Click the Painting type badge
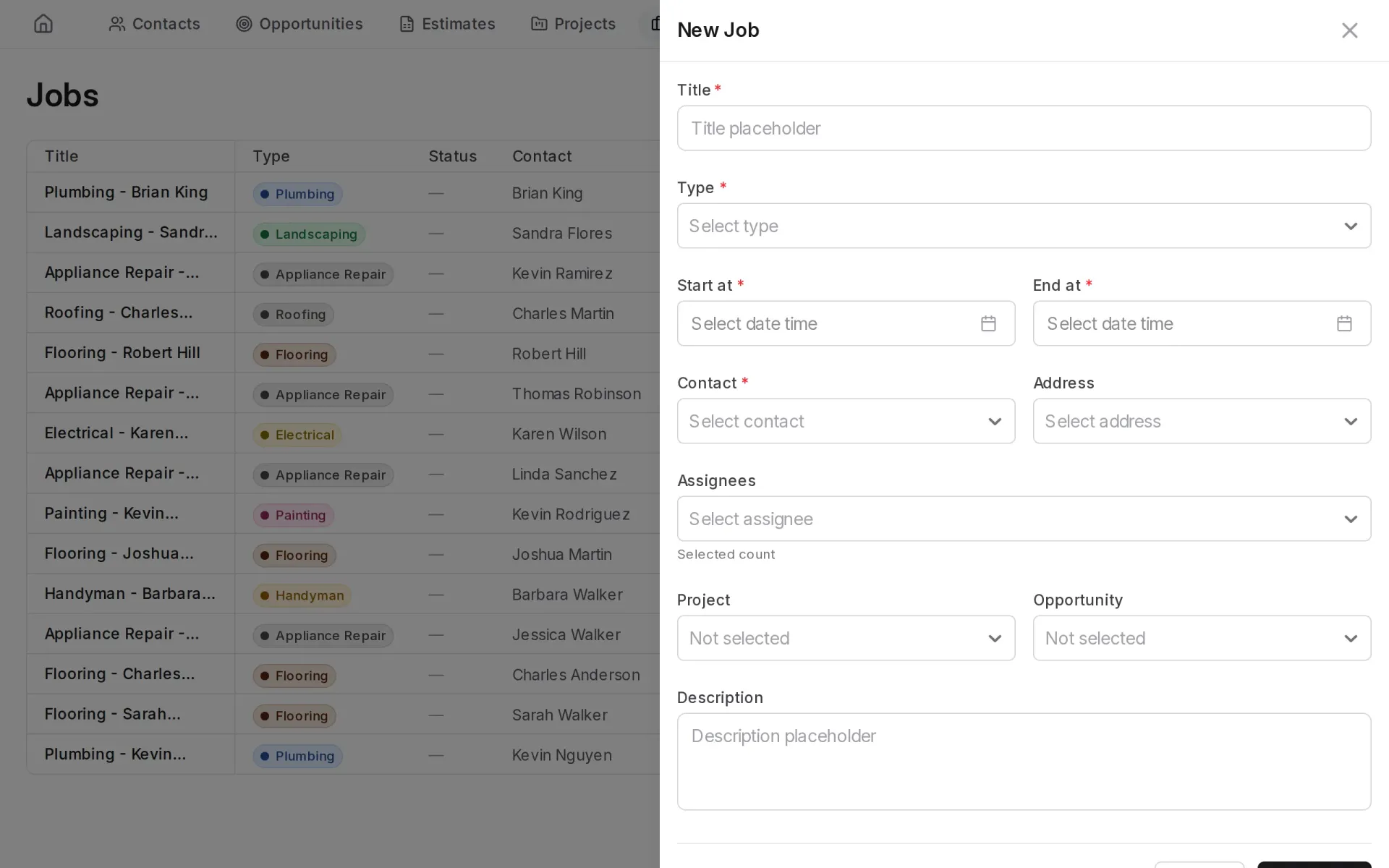The image size is (1389, 868). (293, 515)
